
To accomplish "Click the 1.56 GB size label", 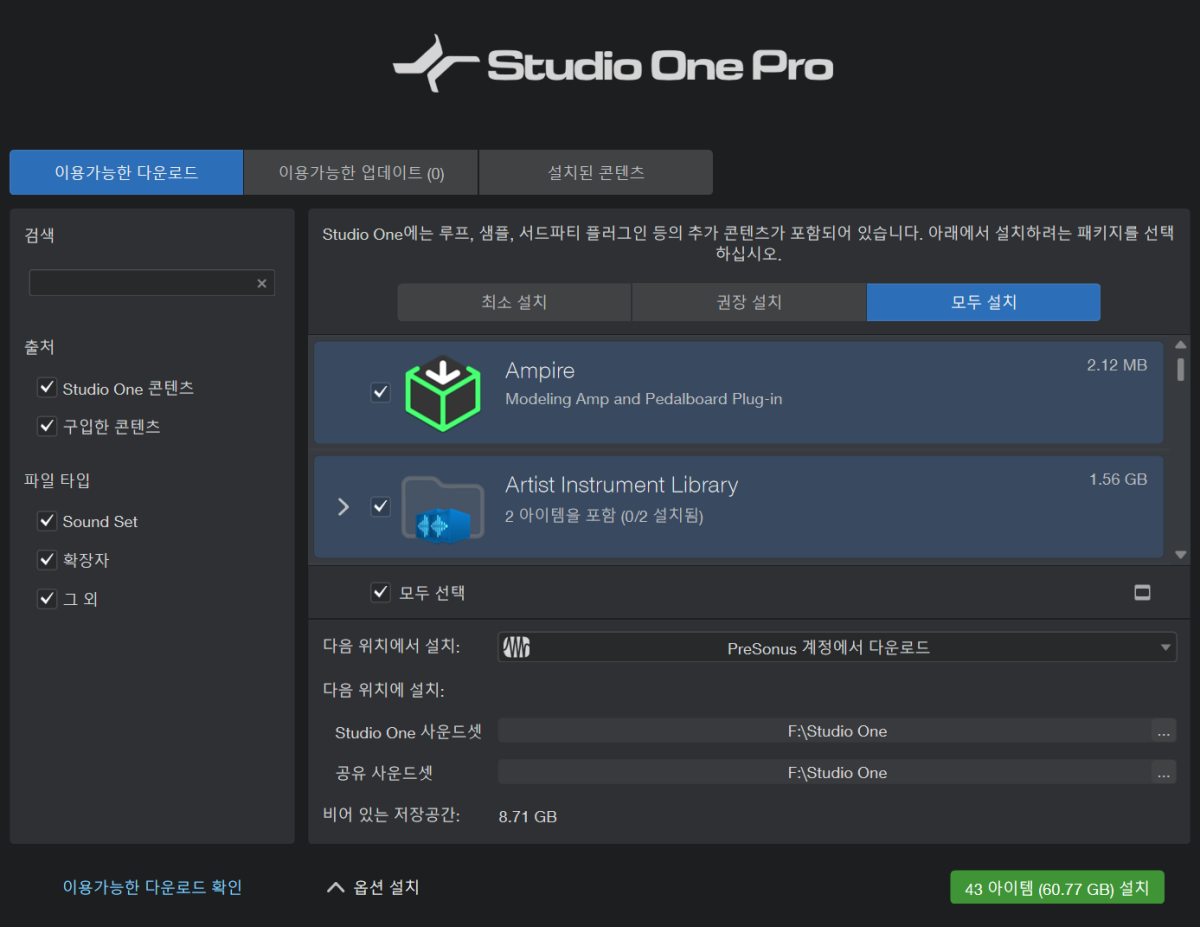I will tap(1118, 479).
